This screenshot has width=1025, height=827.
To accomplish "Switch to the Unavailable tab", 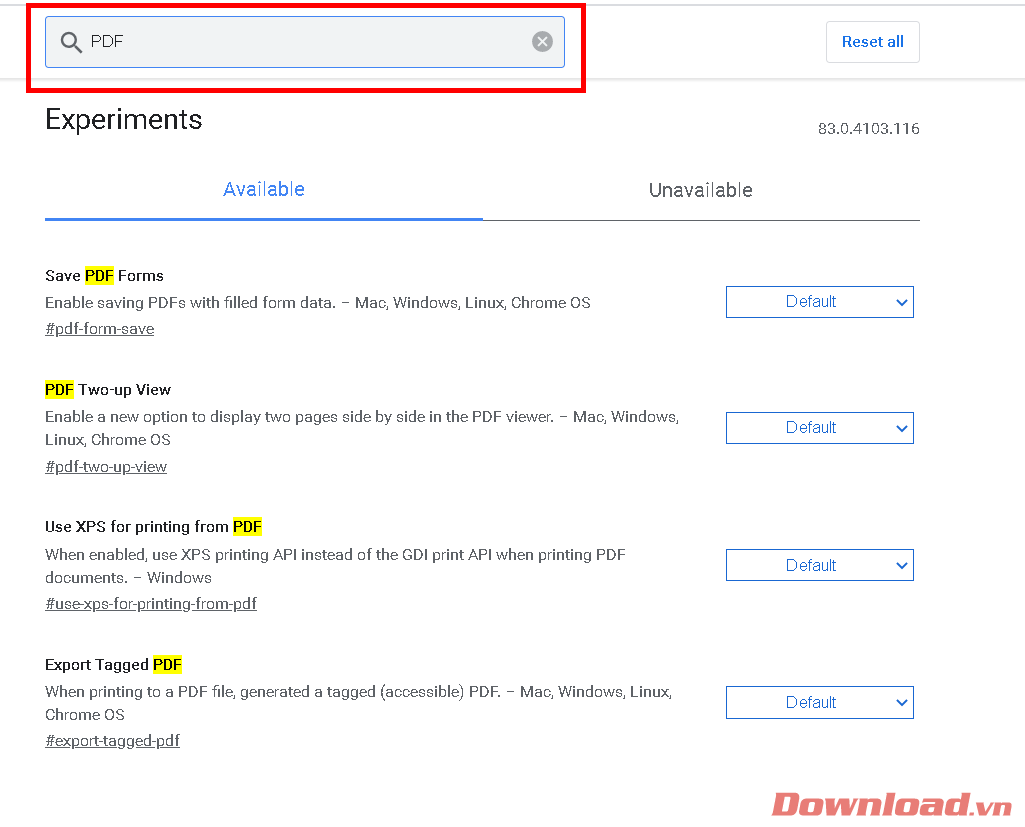I will tap(701, 190).
